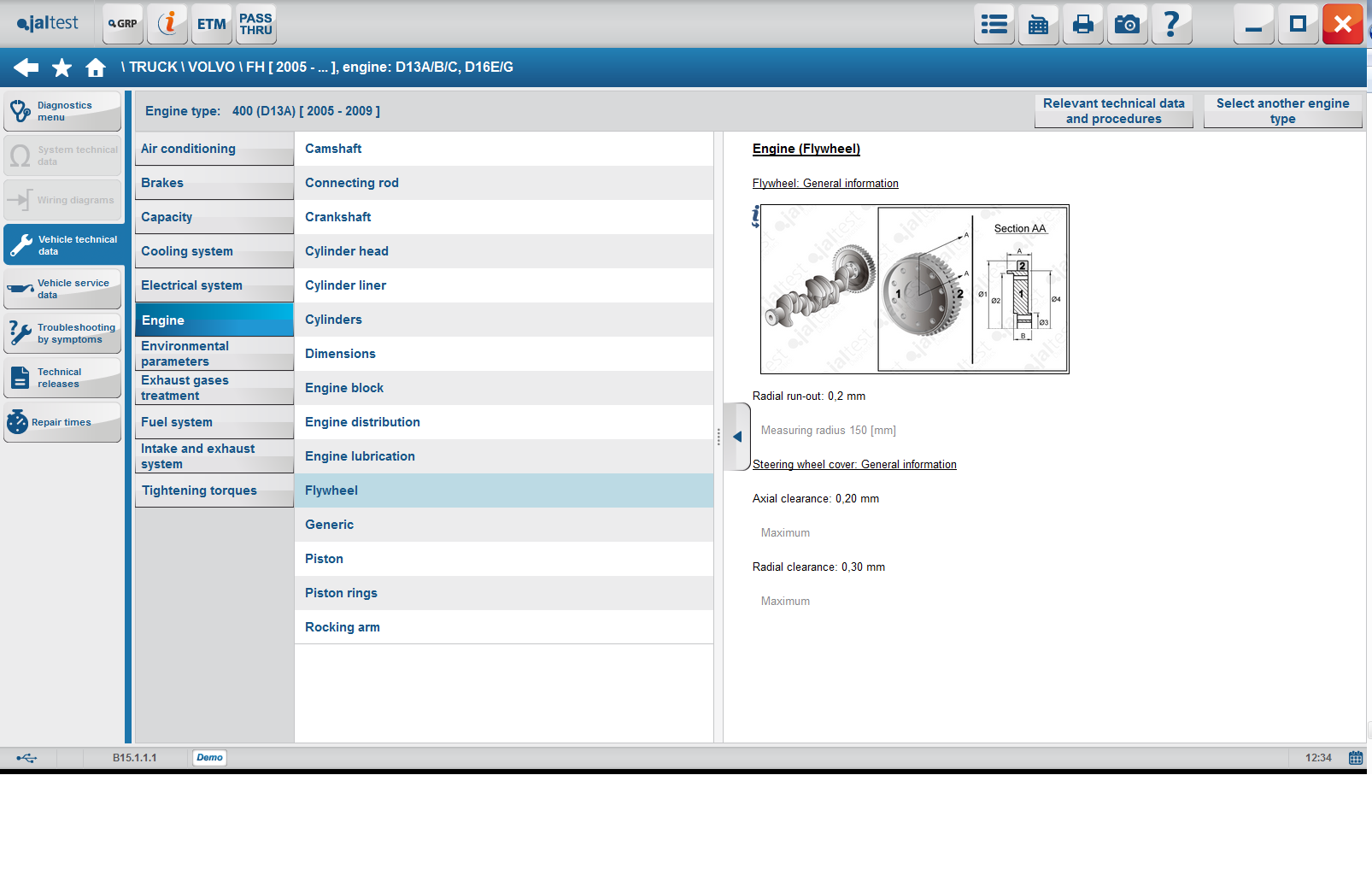Select Tightening torques category
The image size is (1372, 875).
[x=214, y=490]
